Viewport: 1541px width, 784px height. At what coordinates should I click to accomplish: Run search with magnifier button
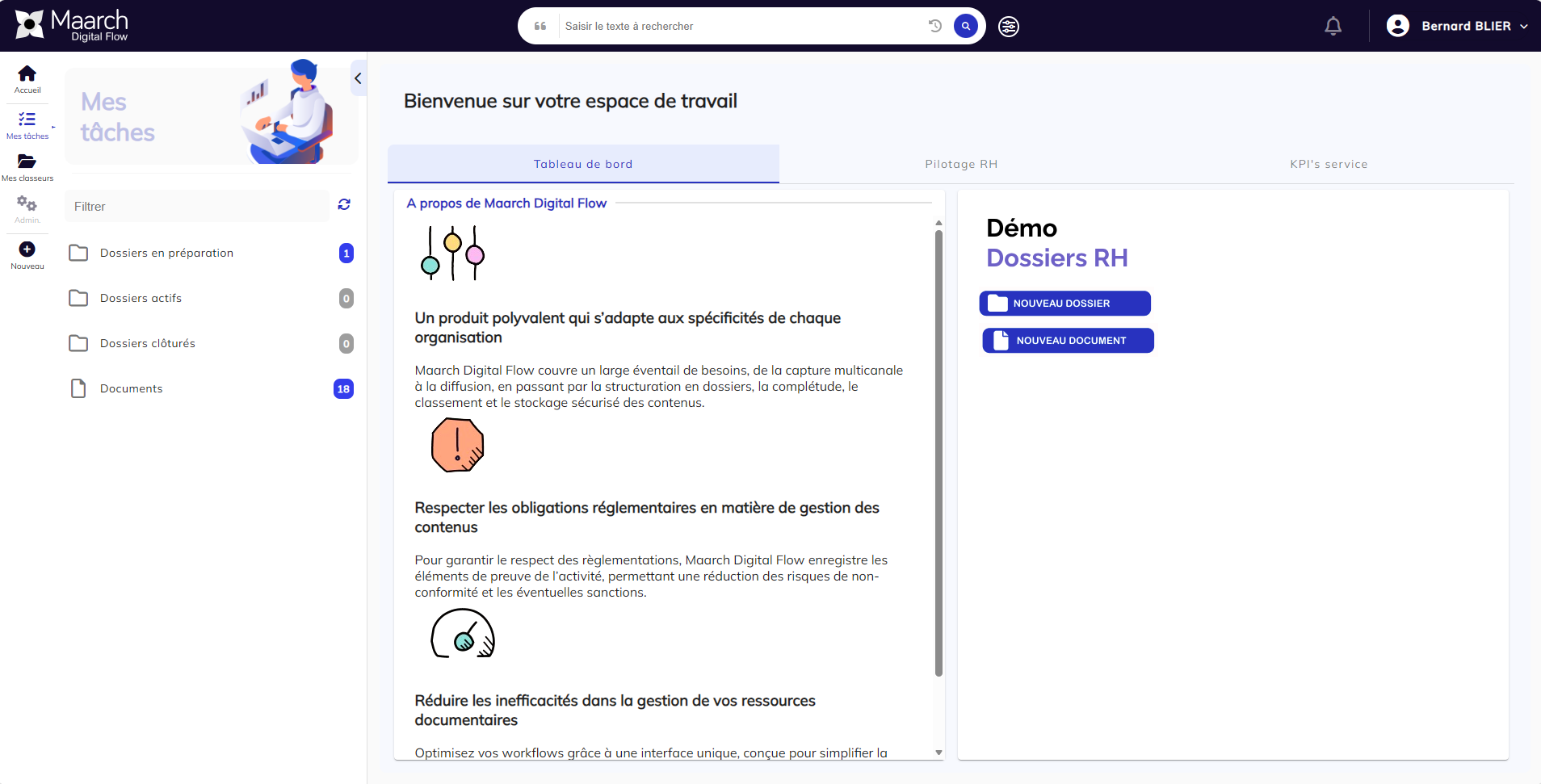(x=965, y=26)
